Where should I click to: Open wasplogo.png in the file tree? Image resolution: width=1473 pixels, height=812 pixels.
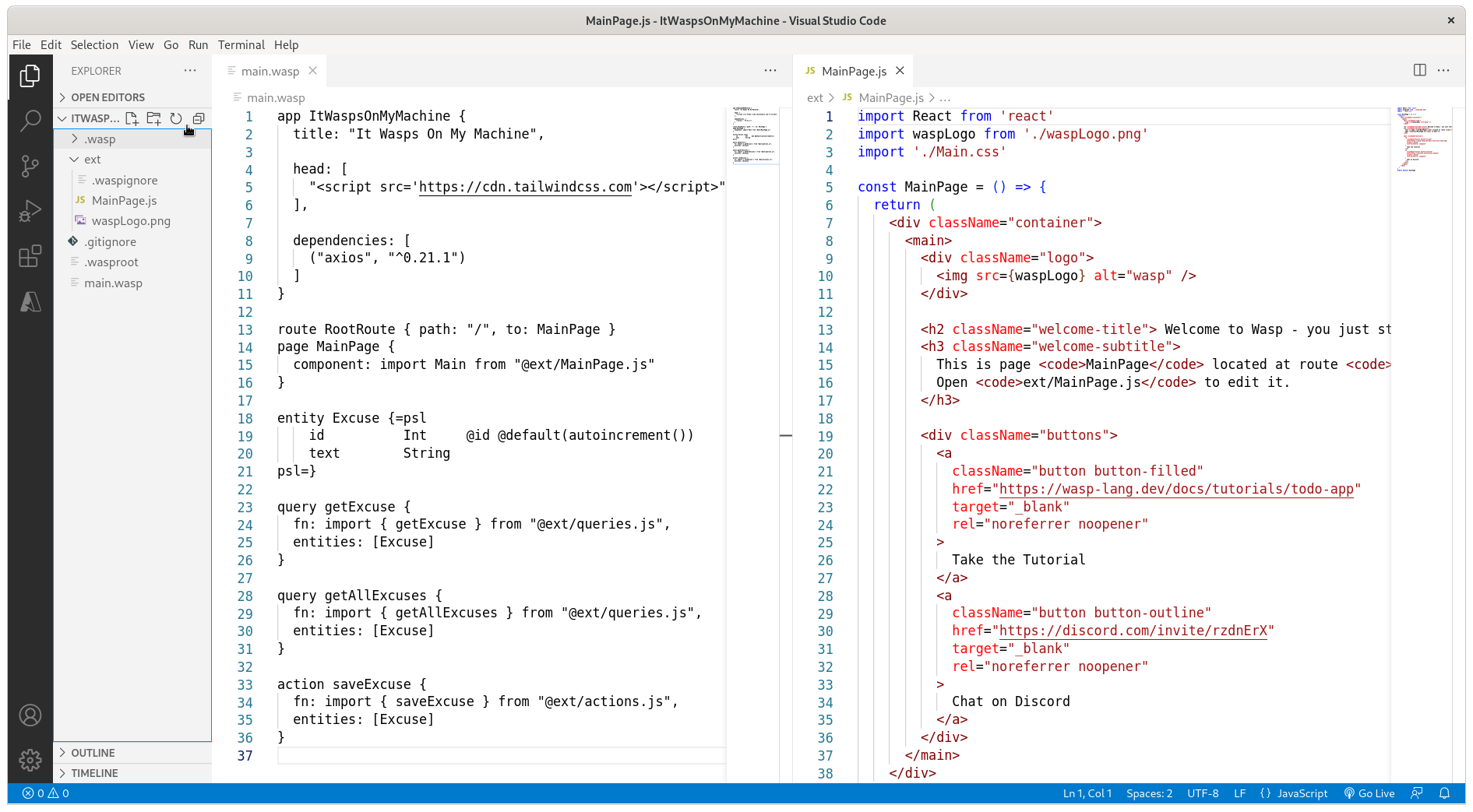(131, 221)
